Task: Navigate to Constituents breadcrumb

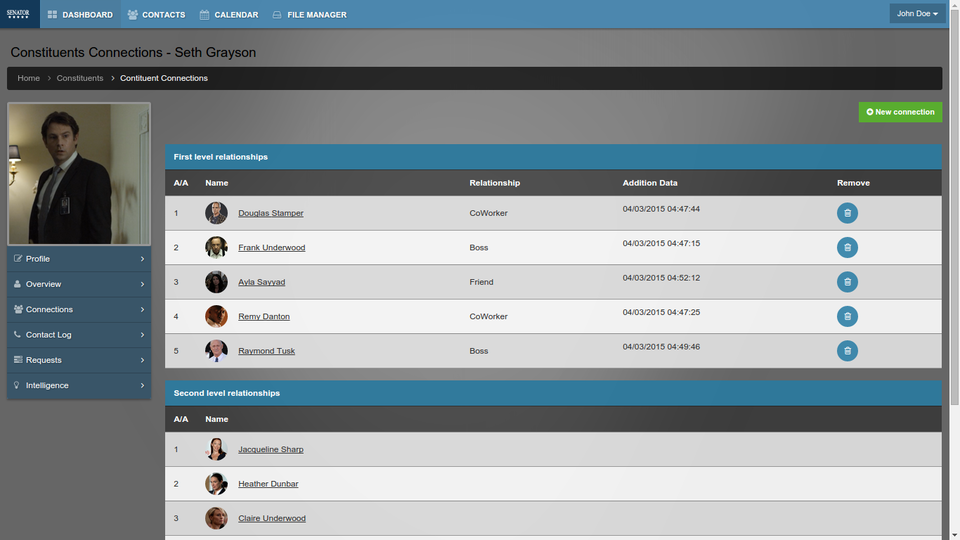Action: 80,78
